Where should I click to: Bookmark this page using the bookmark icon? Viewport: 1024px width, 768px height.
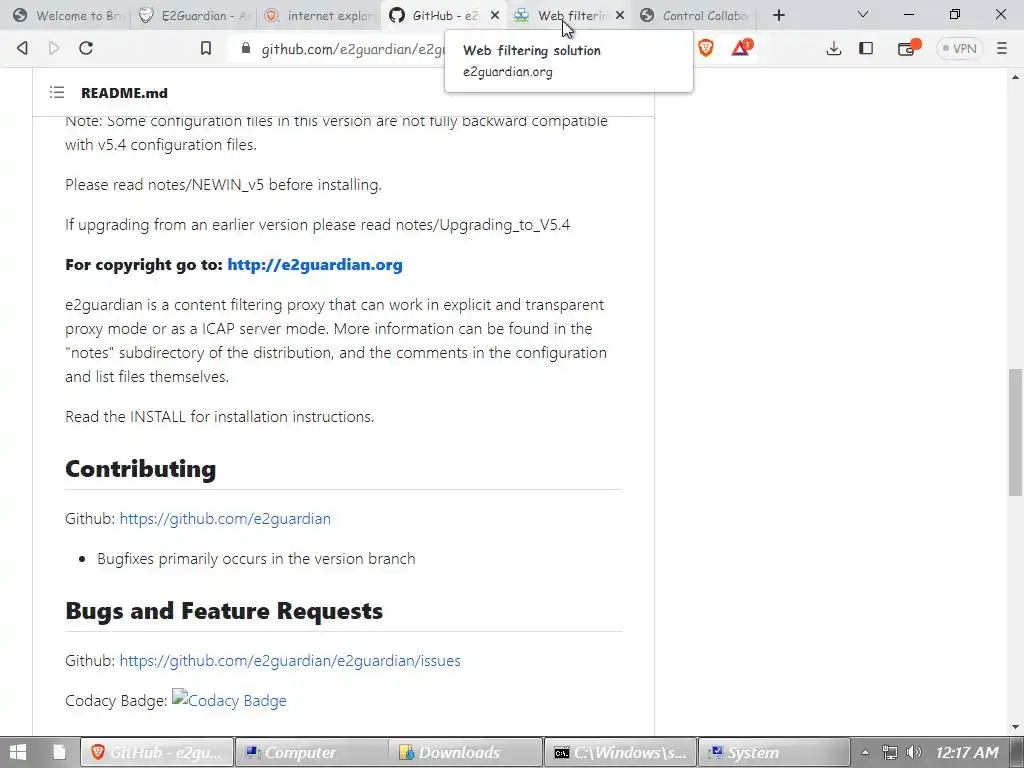[x=206, y=48]
